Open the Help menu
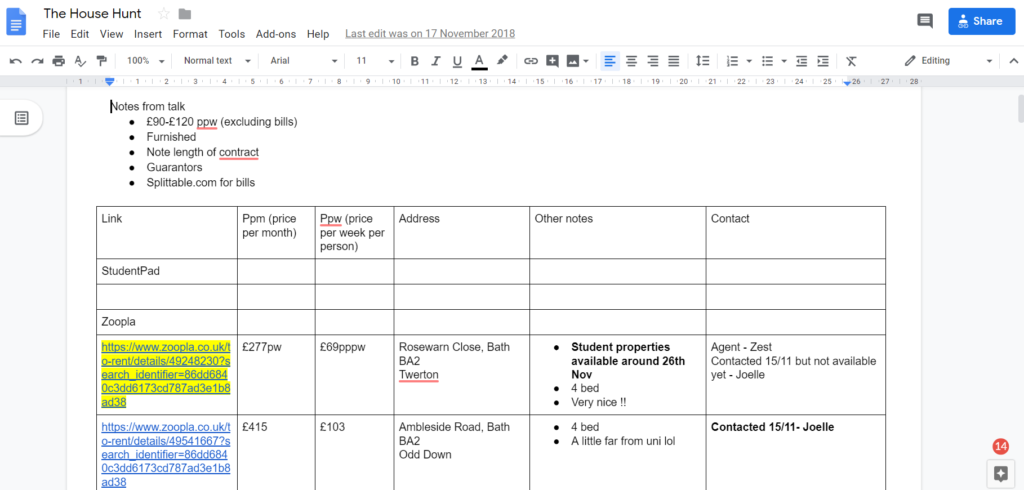Image resolution: width=1024 pixels, height=490 pixels. click(x=318, y=34)
